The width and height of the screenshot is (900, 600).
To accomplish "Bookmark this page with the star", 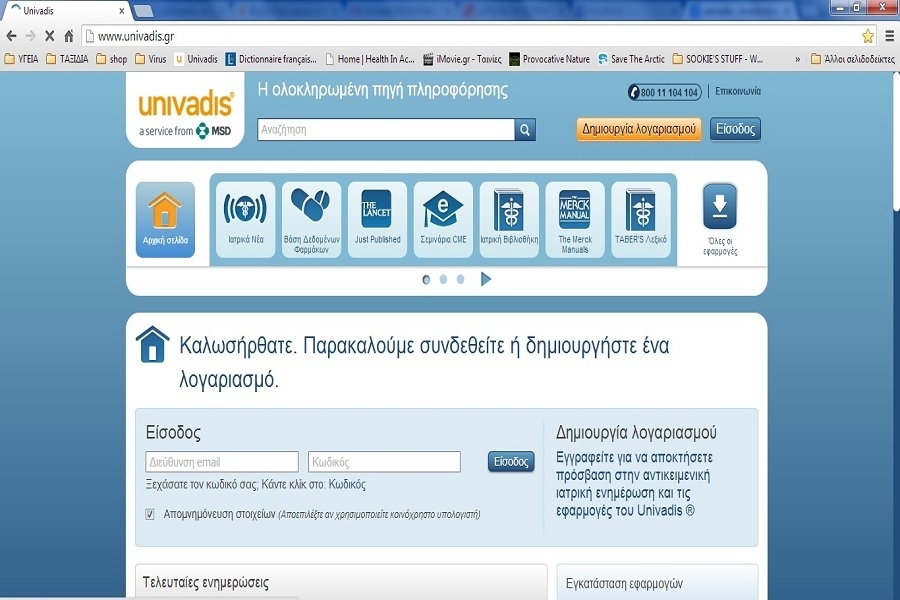I will click(867, 36).
